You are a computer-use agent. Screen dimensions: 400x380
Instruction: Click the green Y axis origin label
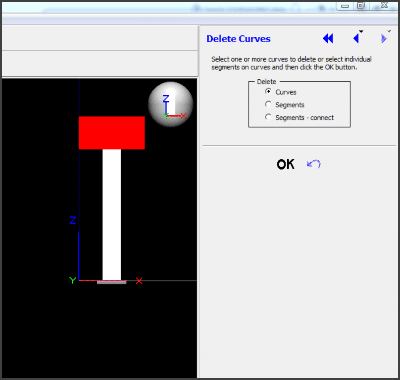(x=72, y=280)
